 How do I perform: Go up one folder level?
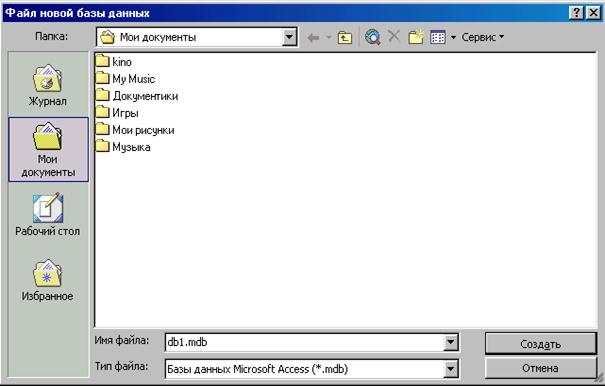345,37
